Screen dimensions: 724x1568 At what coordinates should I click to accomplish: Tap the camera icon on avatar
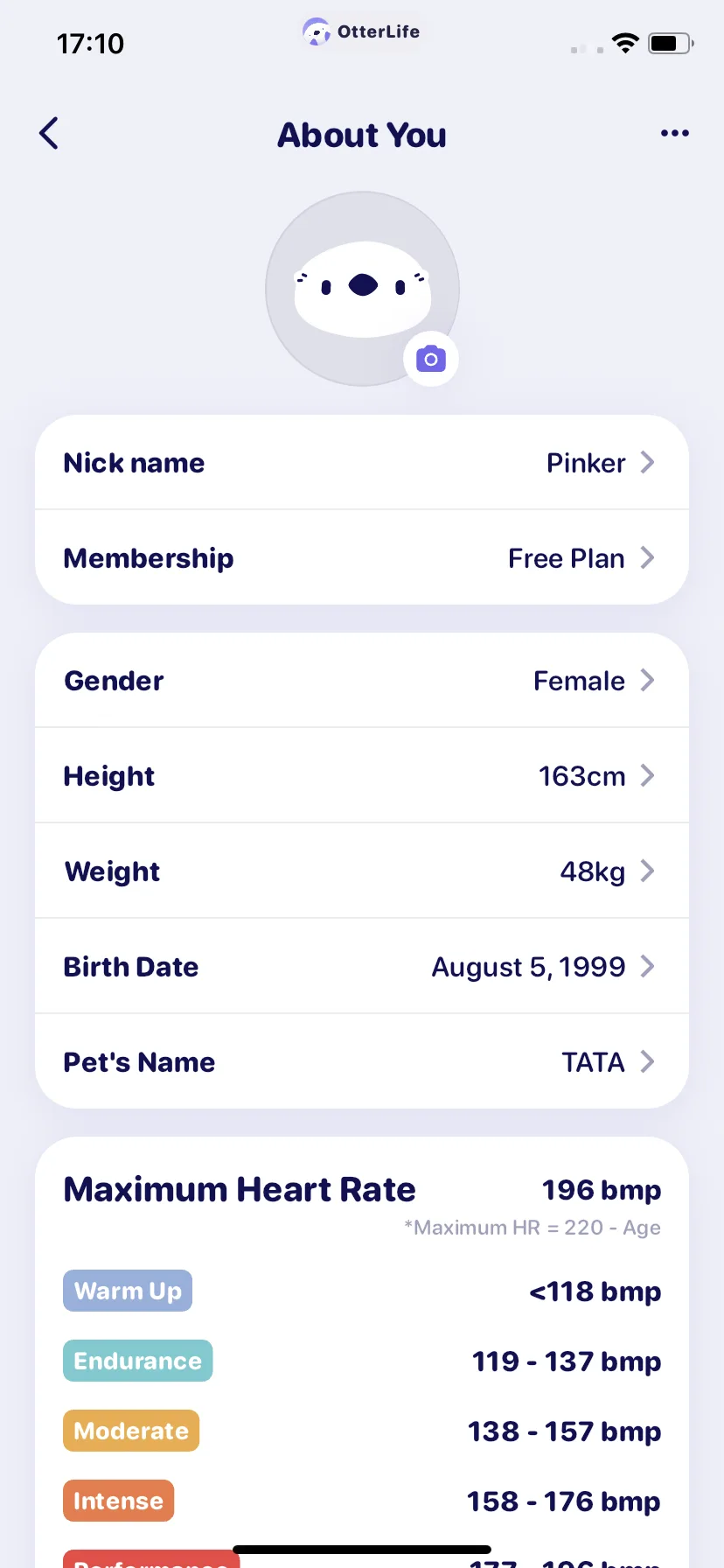coord(431,359)
